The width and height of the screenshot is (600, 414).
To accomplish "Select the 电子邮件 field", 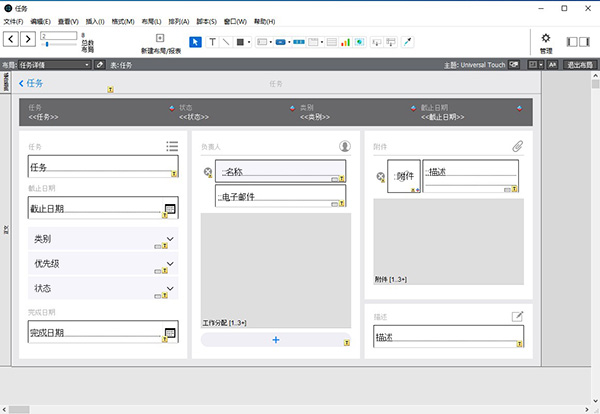I will click(x=280, y=196).
